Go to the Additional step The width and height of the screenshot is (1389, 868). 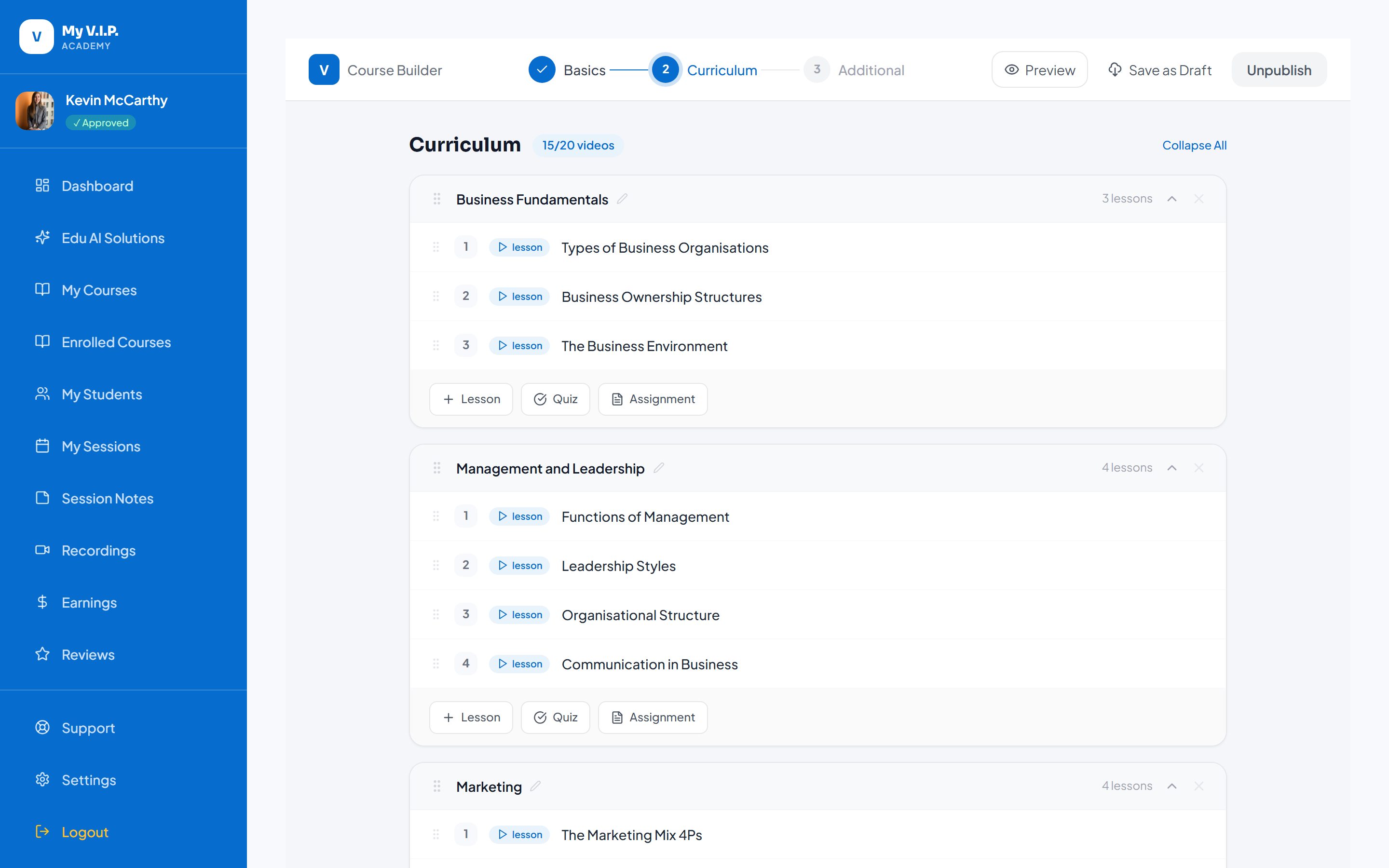(855, 69)
